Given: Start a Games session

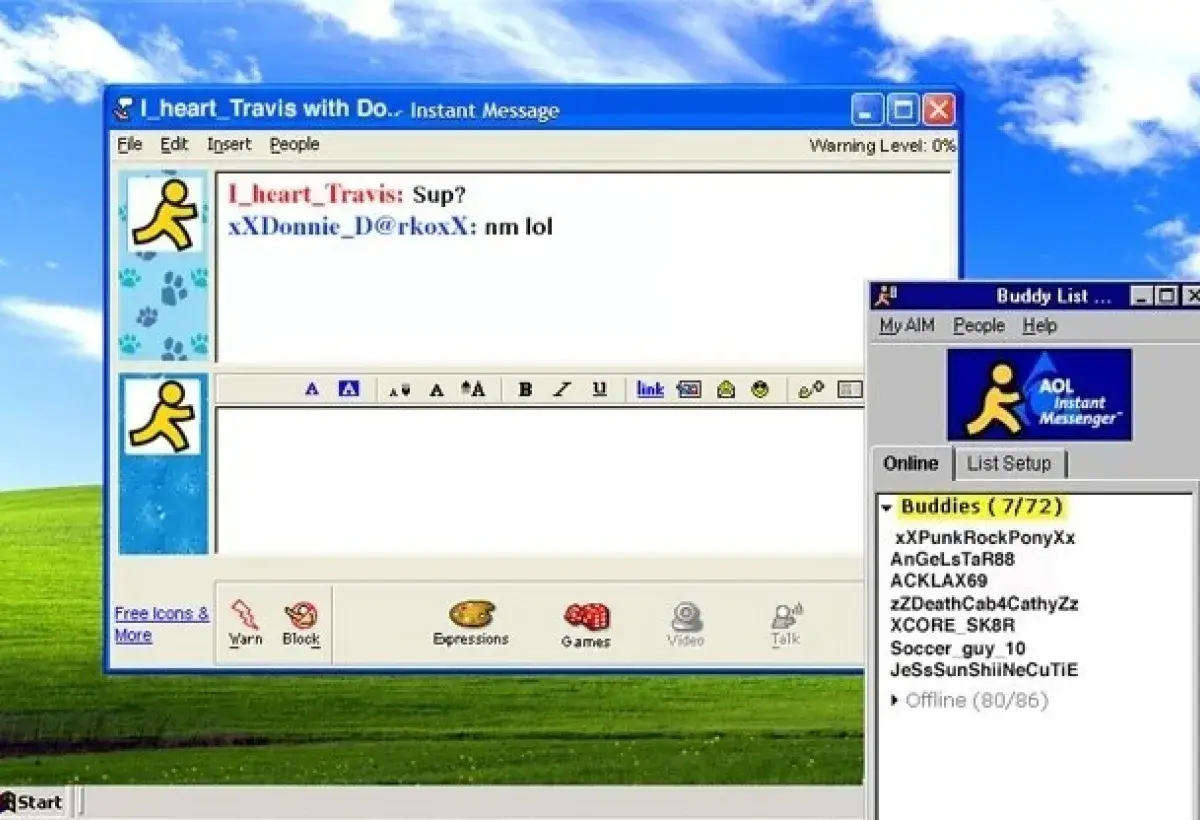Looking at the screenshot, I should pos(585,620).
